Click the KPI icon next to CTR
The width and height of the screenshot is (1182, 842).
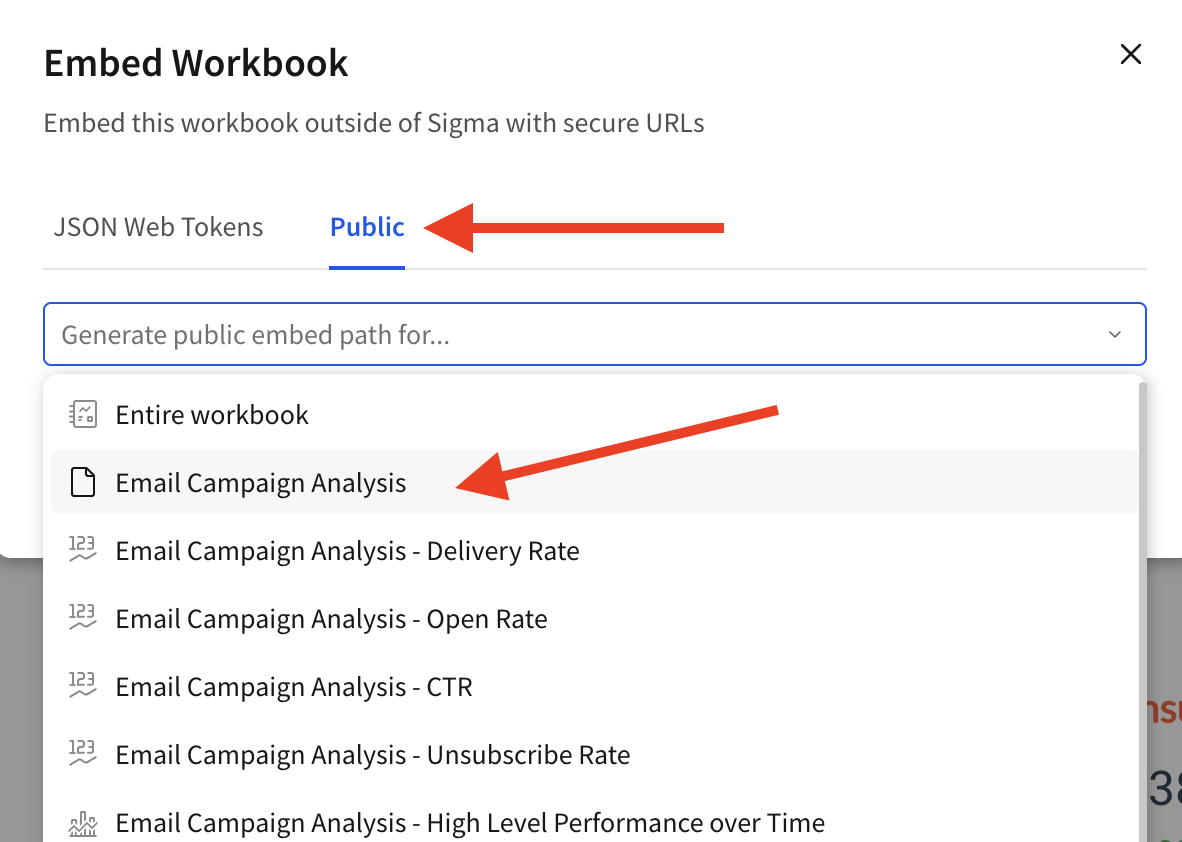click(x=82, y=687)
